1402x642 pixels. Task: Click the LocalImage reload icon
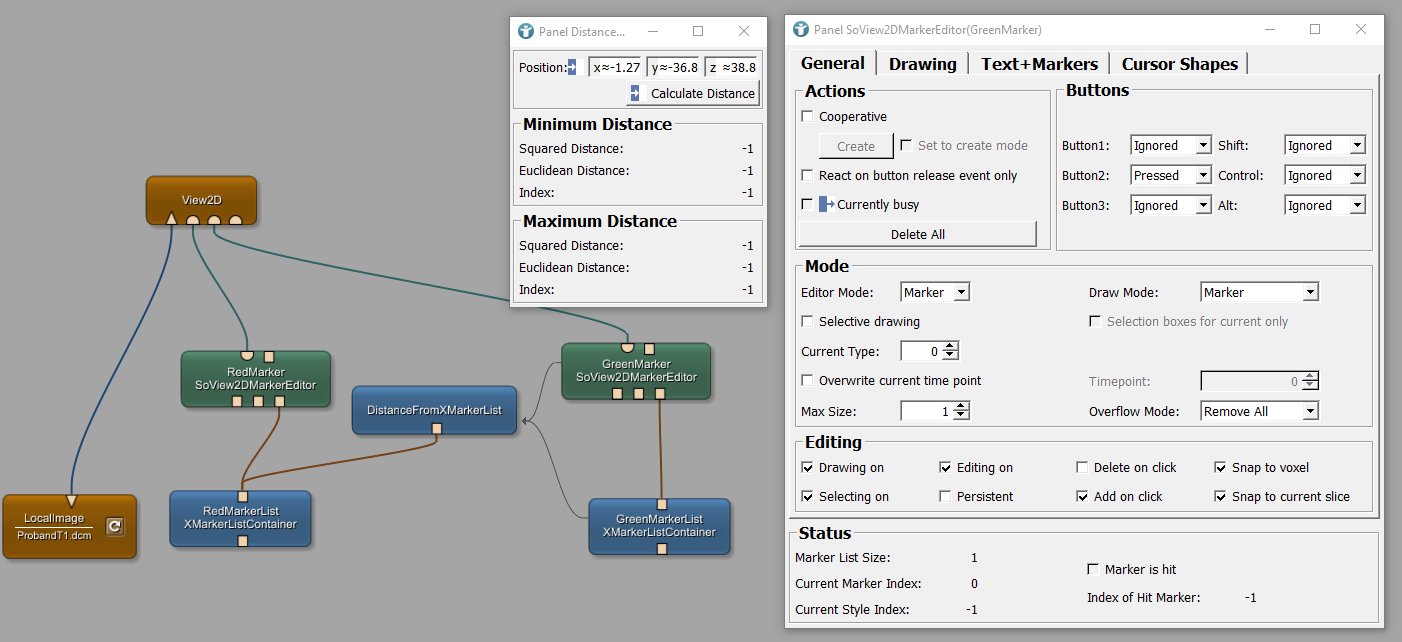point(115,526)
